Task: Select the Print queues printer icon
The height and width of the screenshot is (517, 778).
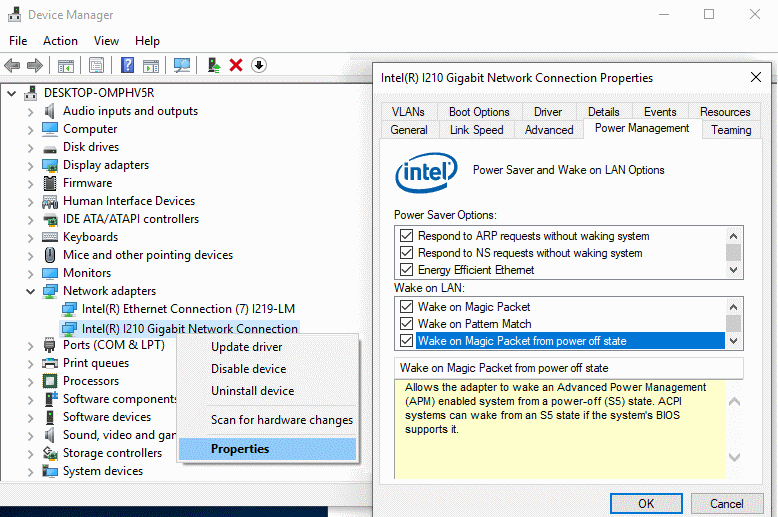Action: 50,363
